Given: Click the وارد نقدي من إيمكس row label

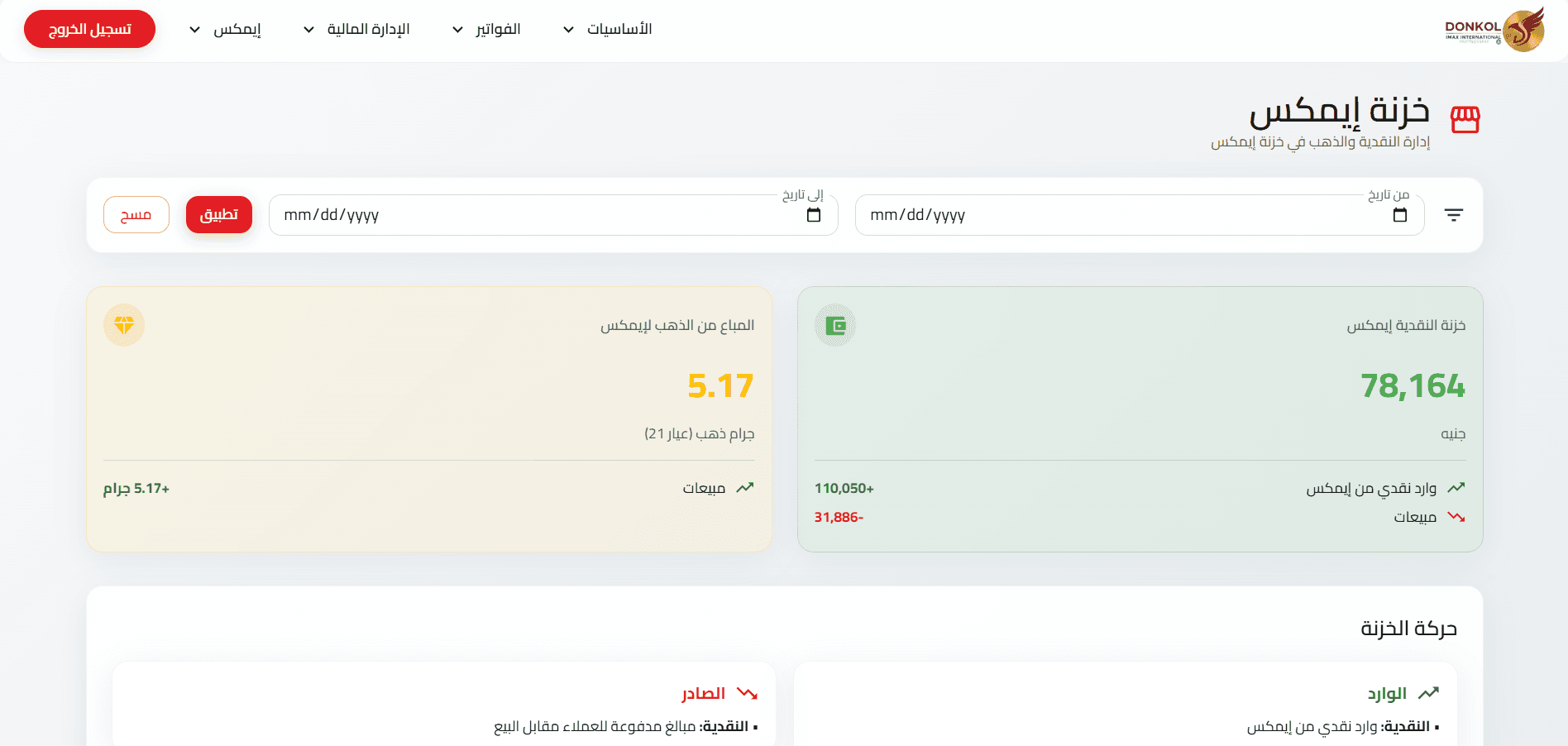Looking at the screenshot, I should [x=1371, y=488].
